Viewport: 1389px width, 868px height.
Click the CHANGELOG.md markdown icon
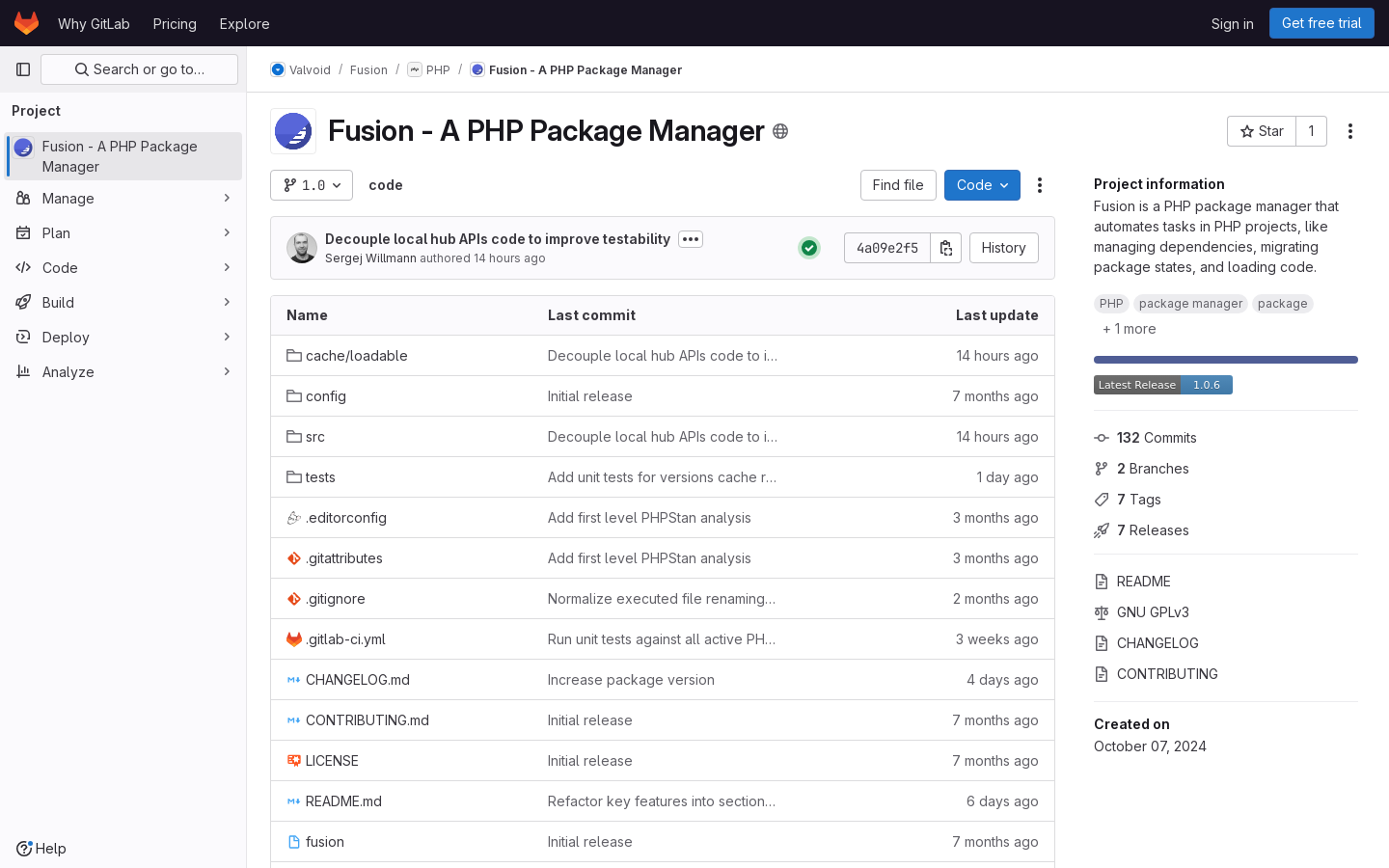pyautogui.click(x=294, y=680)
